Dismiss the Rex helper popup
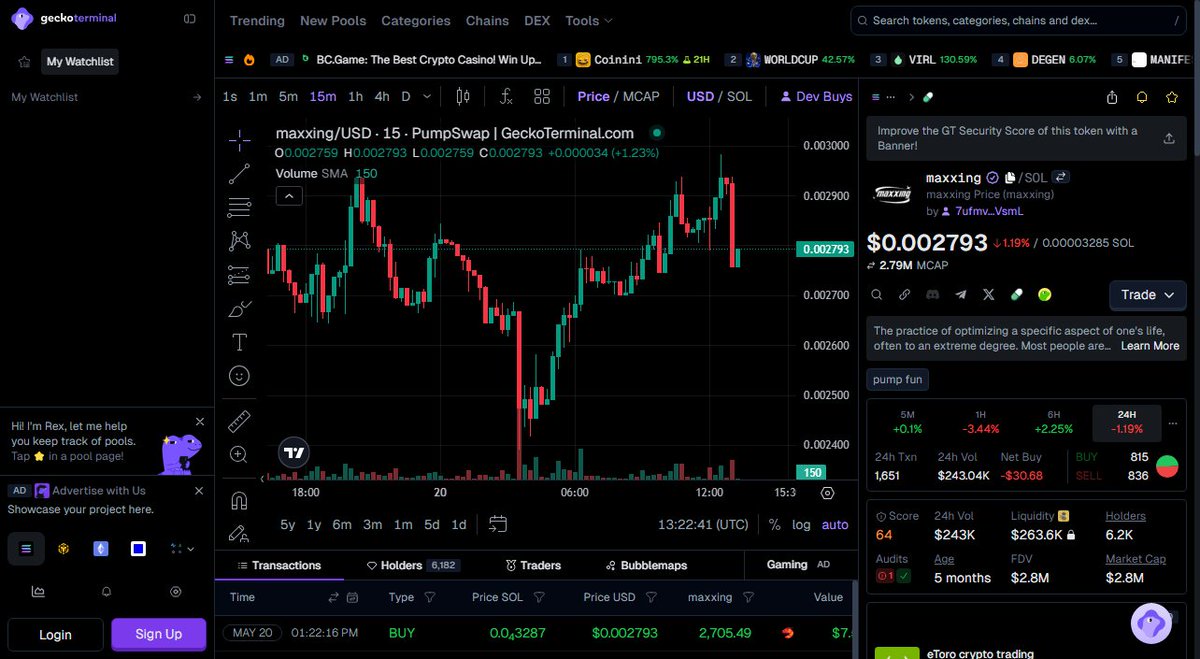Image resolution: width=1200 pixels, height=659 pixels. (199, 422)
